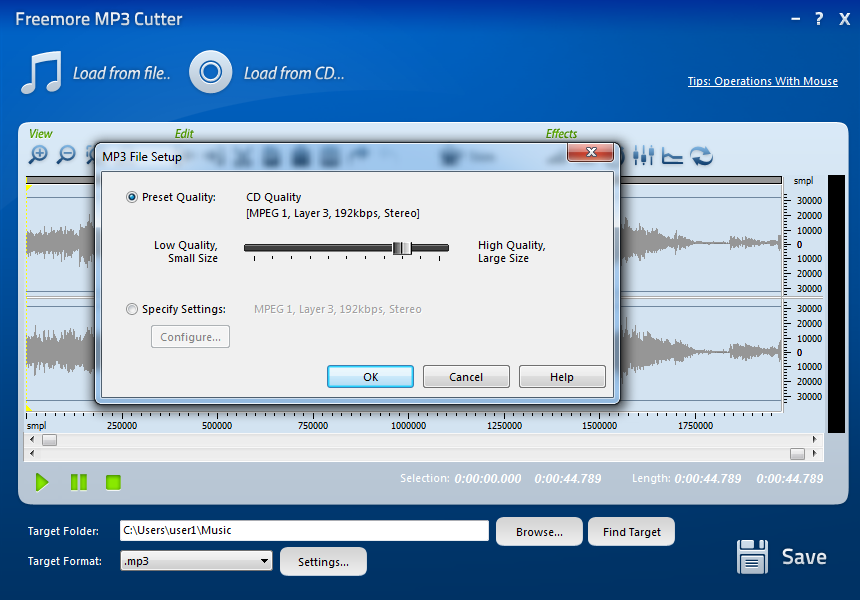Click the Freemore MP3 Cutter title text
860x600 pixels.
pos(99,19)
